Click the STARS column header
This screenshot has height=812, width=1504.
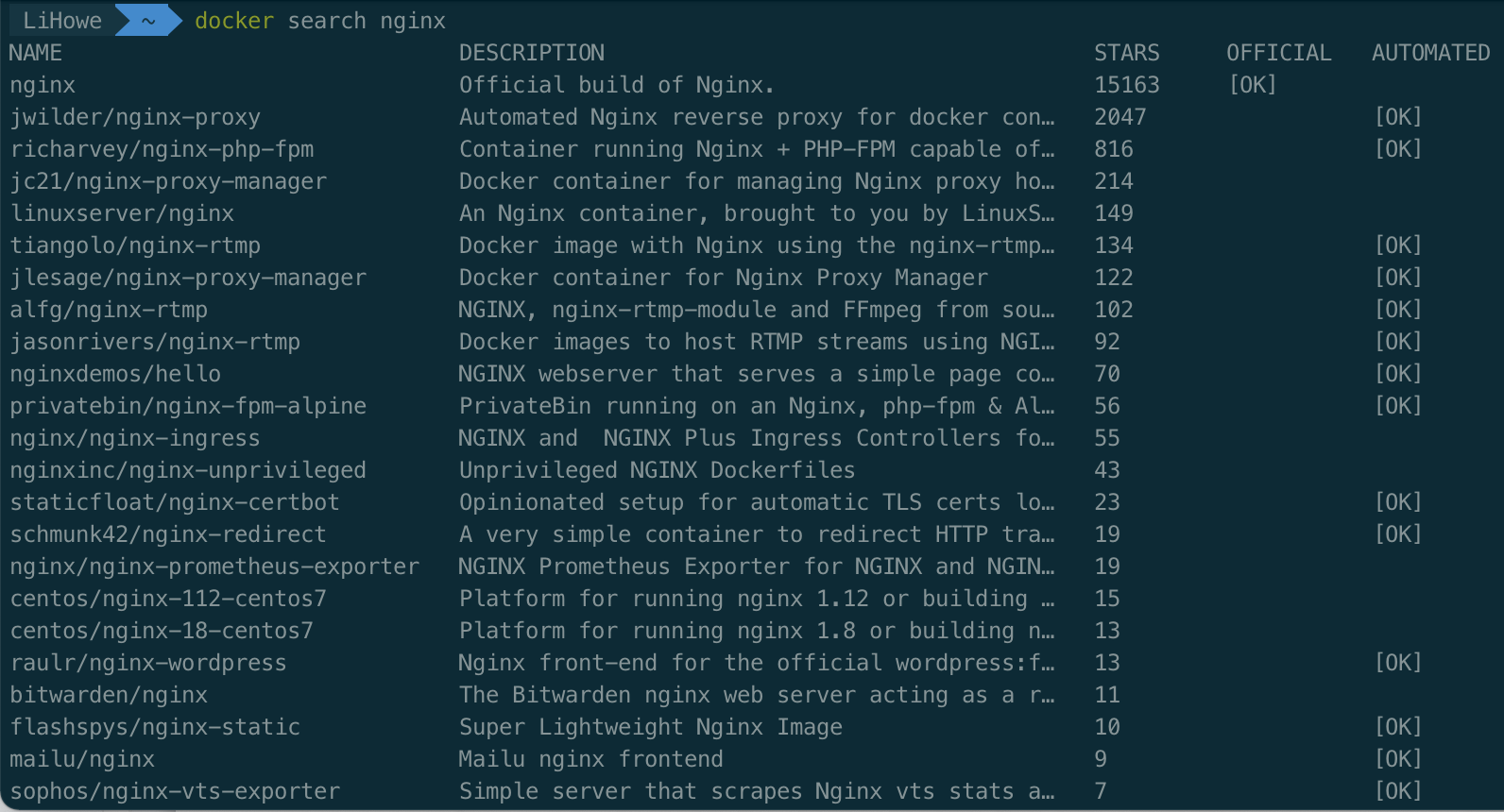click(1126, 53)
